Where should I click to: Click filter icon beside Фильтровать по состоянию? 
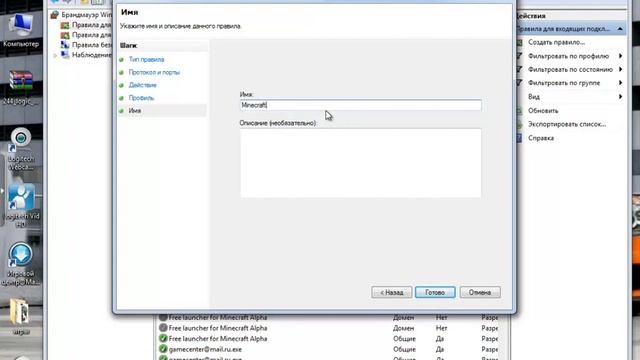[520, 69]
